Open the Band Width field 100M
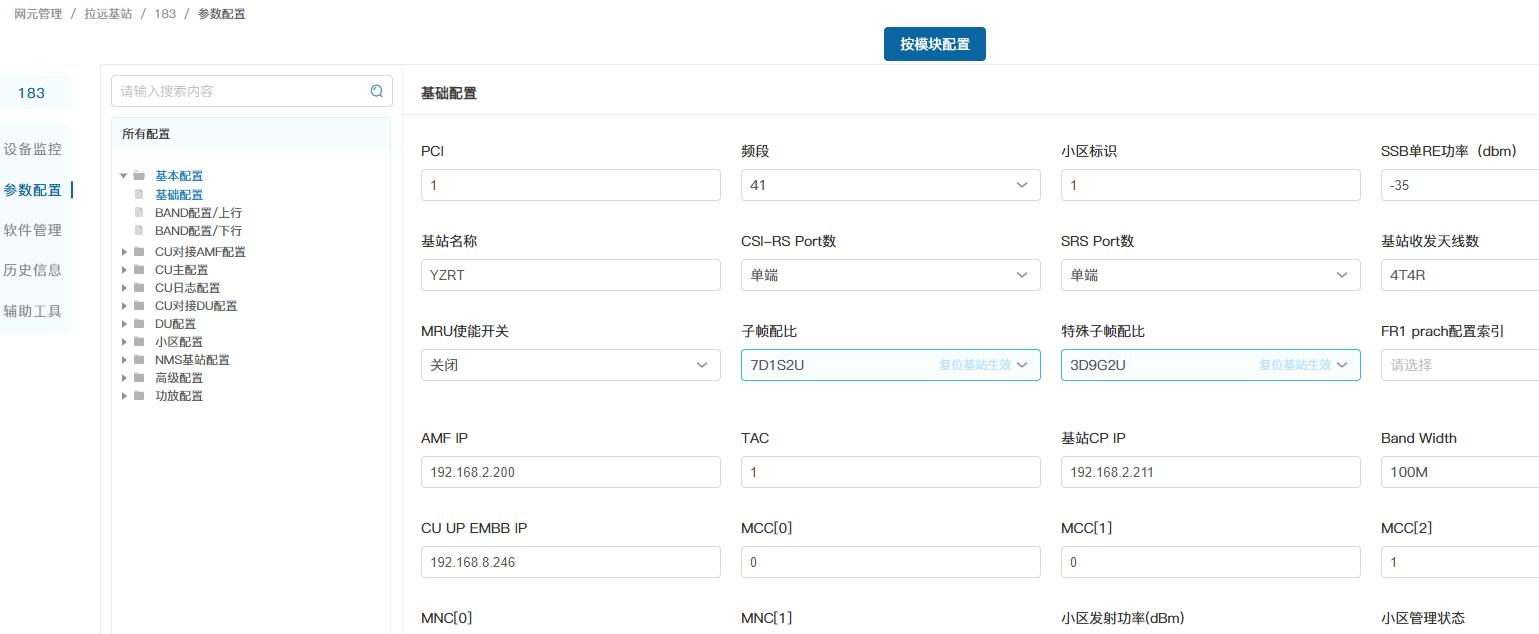Screen dimensions: 1539x634 (x=1460, y=472)
